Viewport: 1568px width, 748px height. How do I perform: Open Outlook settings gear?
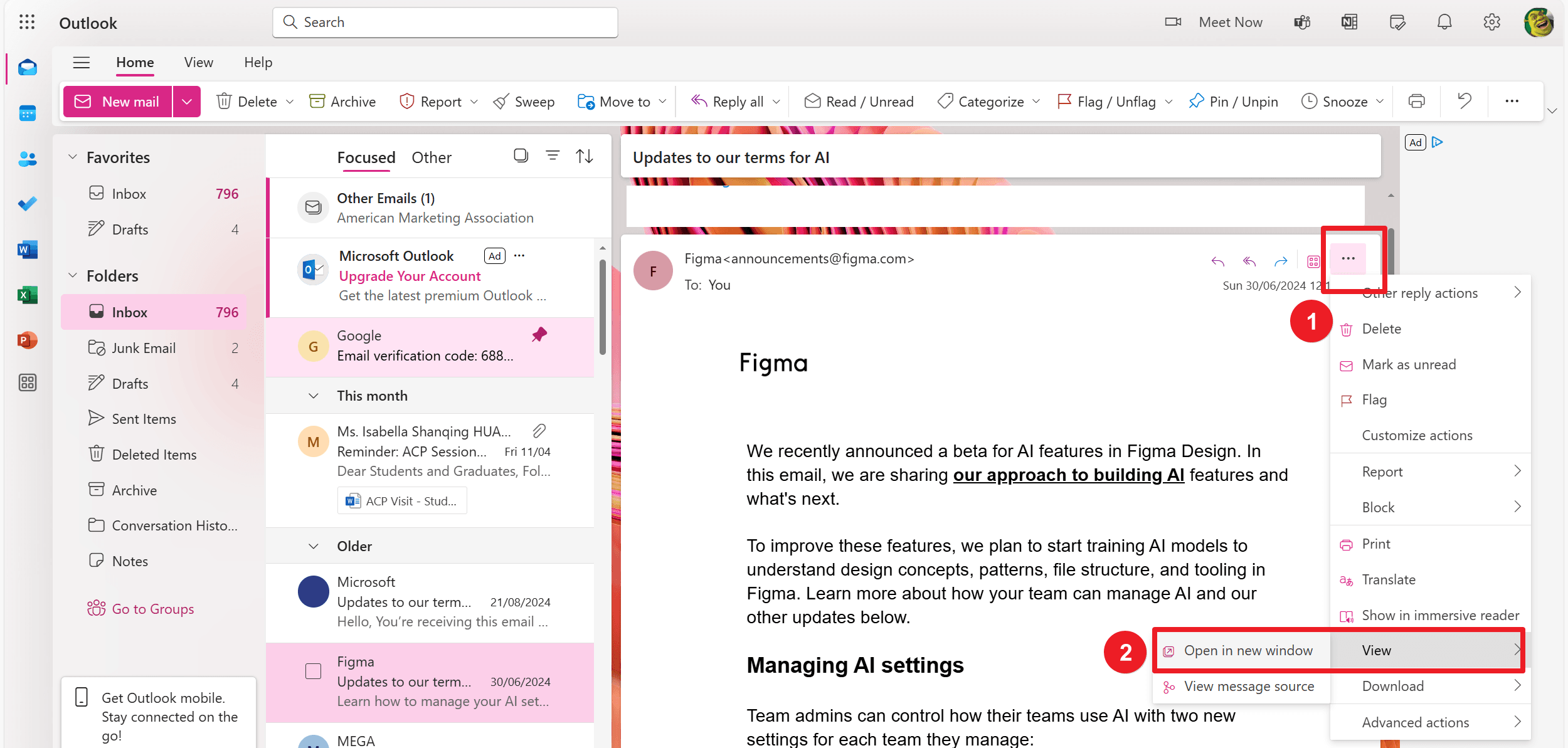(1491, 23)
